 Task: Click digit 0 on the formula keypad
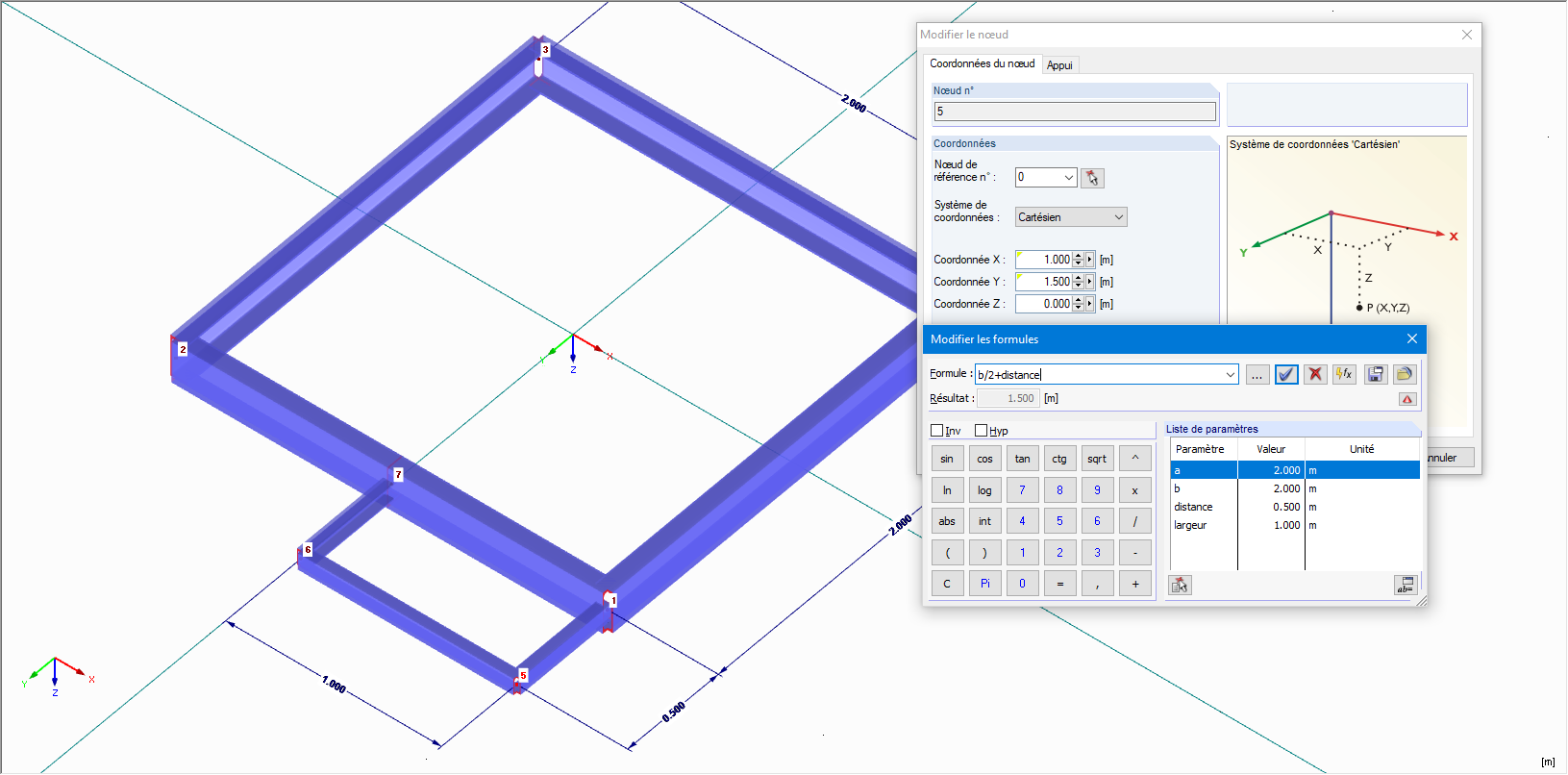tap(1022, 584)
